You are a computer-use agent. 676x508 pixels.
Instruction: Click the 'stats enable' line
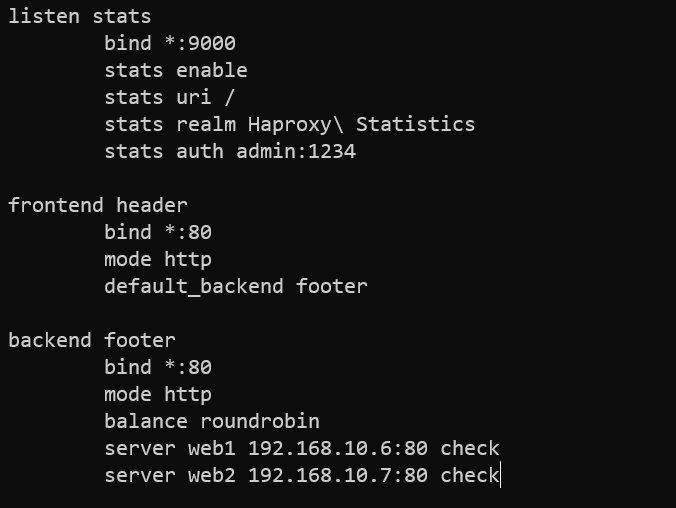coord(176,70)
